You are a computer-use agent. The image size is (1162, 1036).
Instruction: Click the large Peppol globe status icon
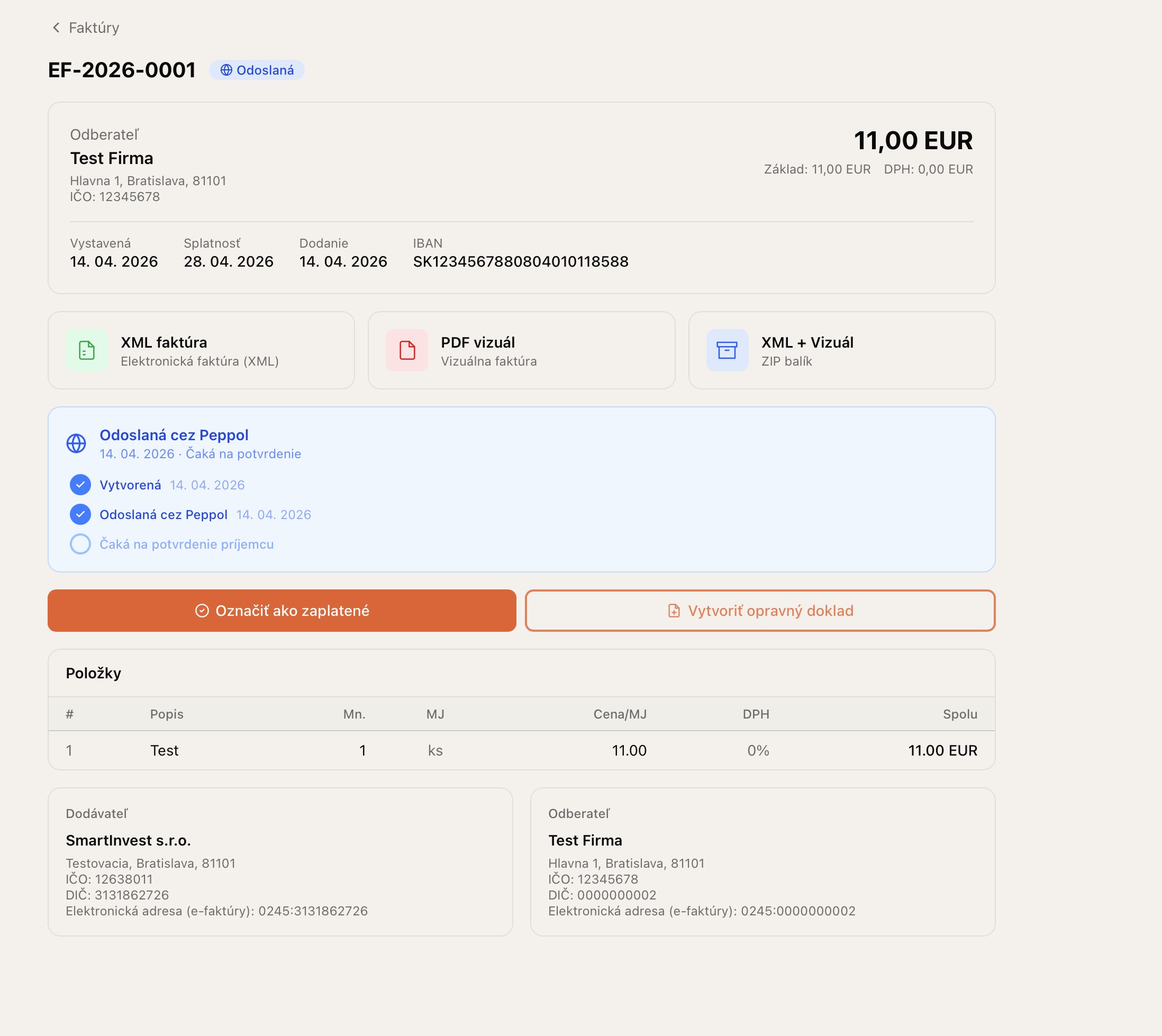pyautogui.click(x=76, y=443)
